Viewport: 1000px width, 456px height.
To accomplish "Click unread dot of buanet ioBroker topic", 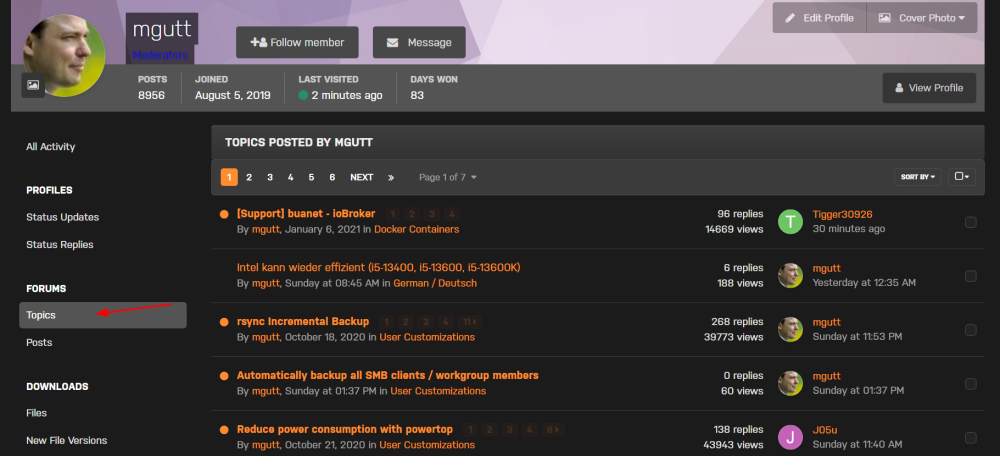I will coord(224,214).
